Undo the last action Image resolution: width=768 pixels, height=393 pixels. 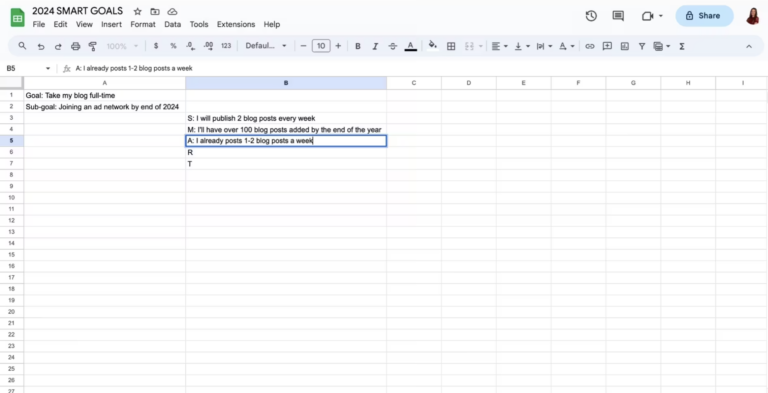(41, 46)
